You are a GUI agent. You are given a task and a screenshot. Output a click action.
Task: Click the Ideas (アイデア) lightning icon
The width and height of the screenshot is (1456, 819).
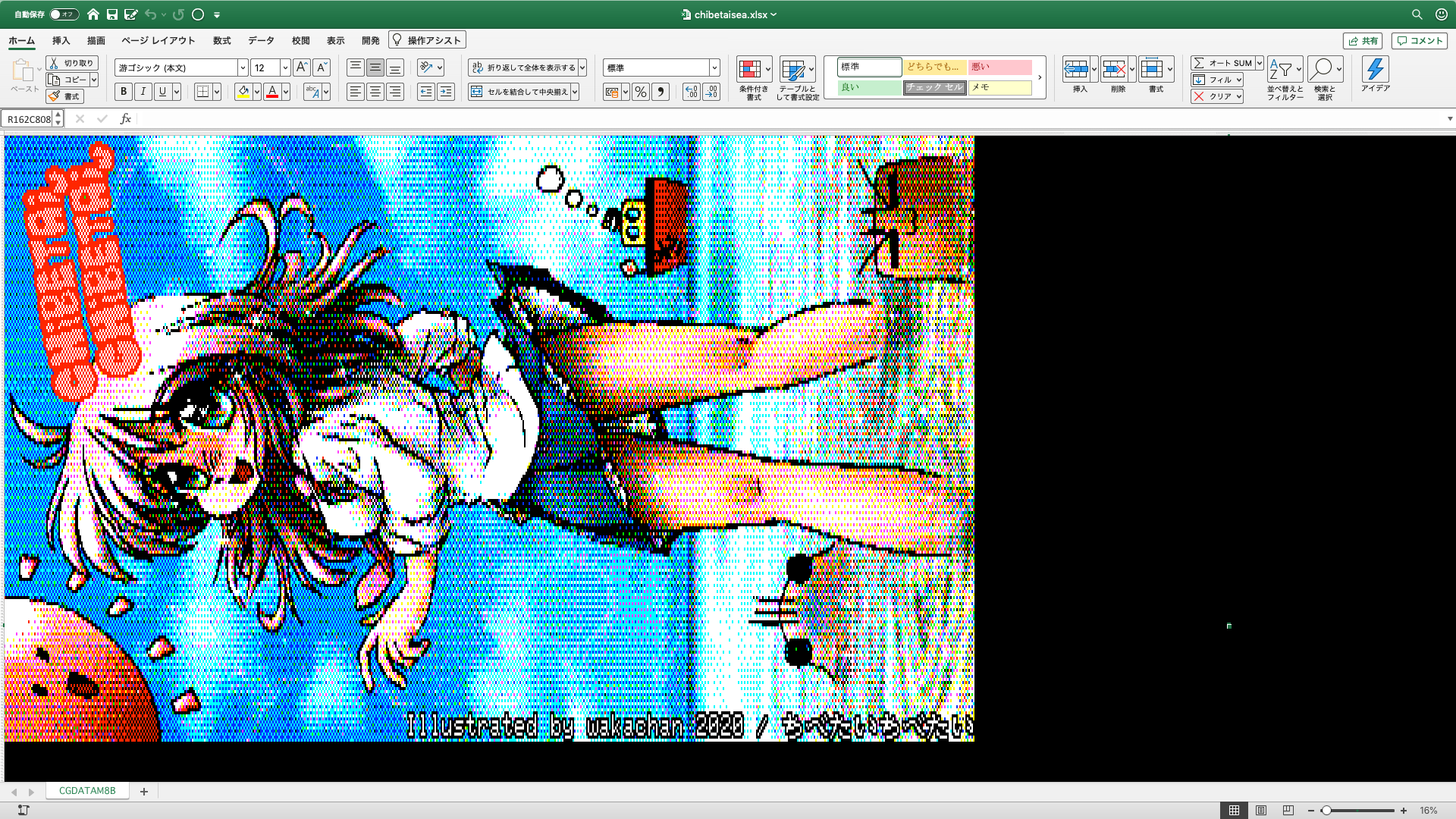click(1375, 70)
